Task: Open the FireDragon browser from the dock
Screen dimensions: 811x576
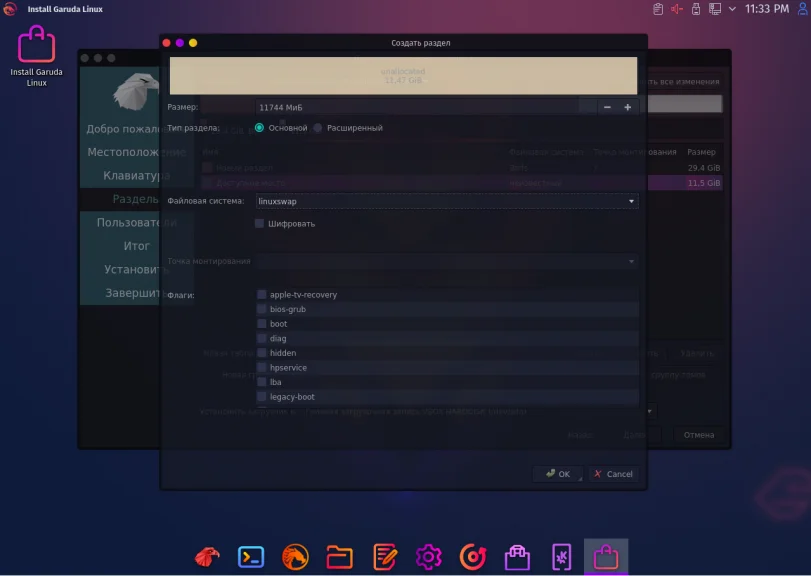Action: (295, 556)
